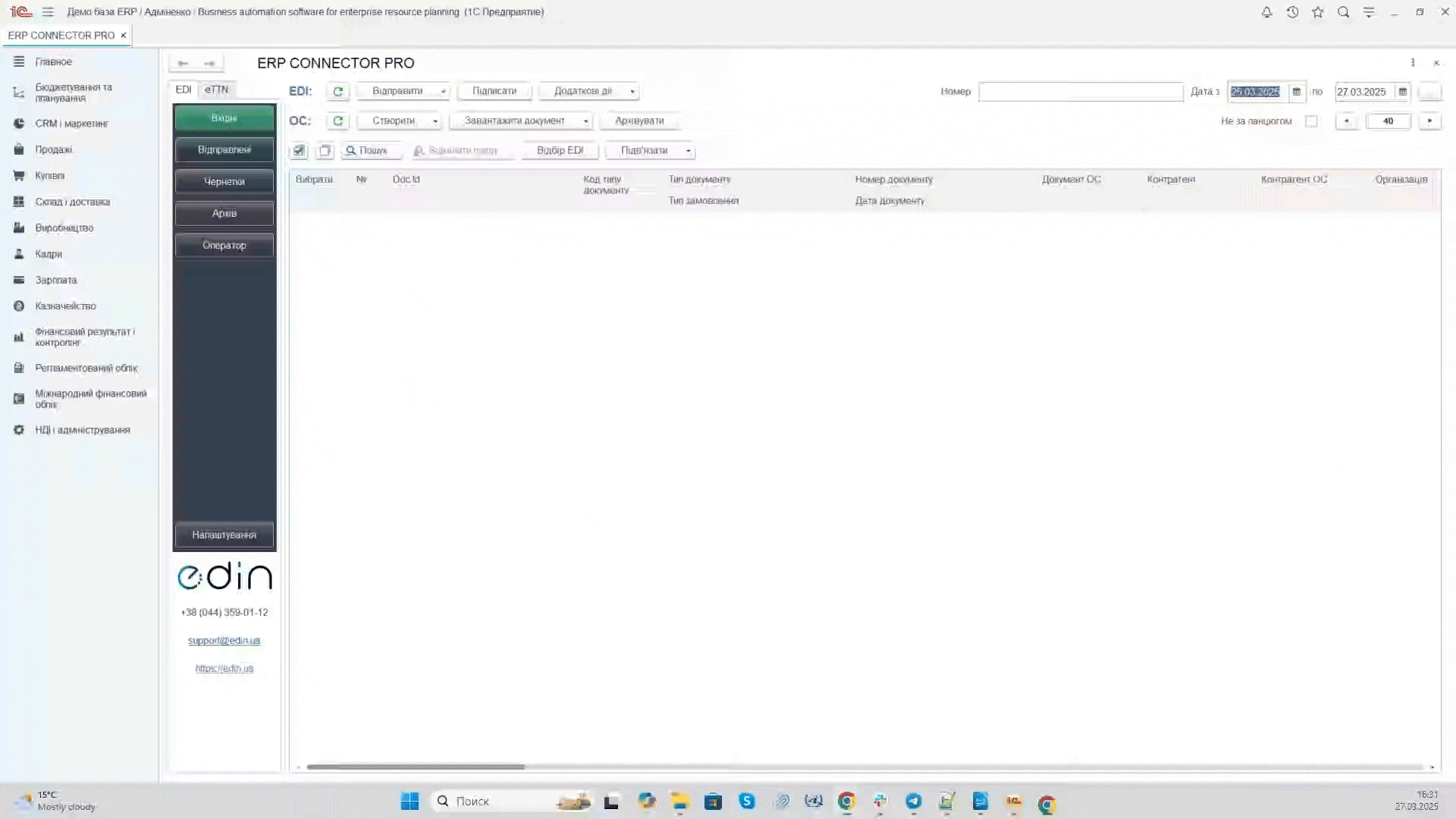
Task: Expand the Додаткові дії dropdown
Action: 632,92
